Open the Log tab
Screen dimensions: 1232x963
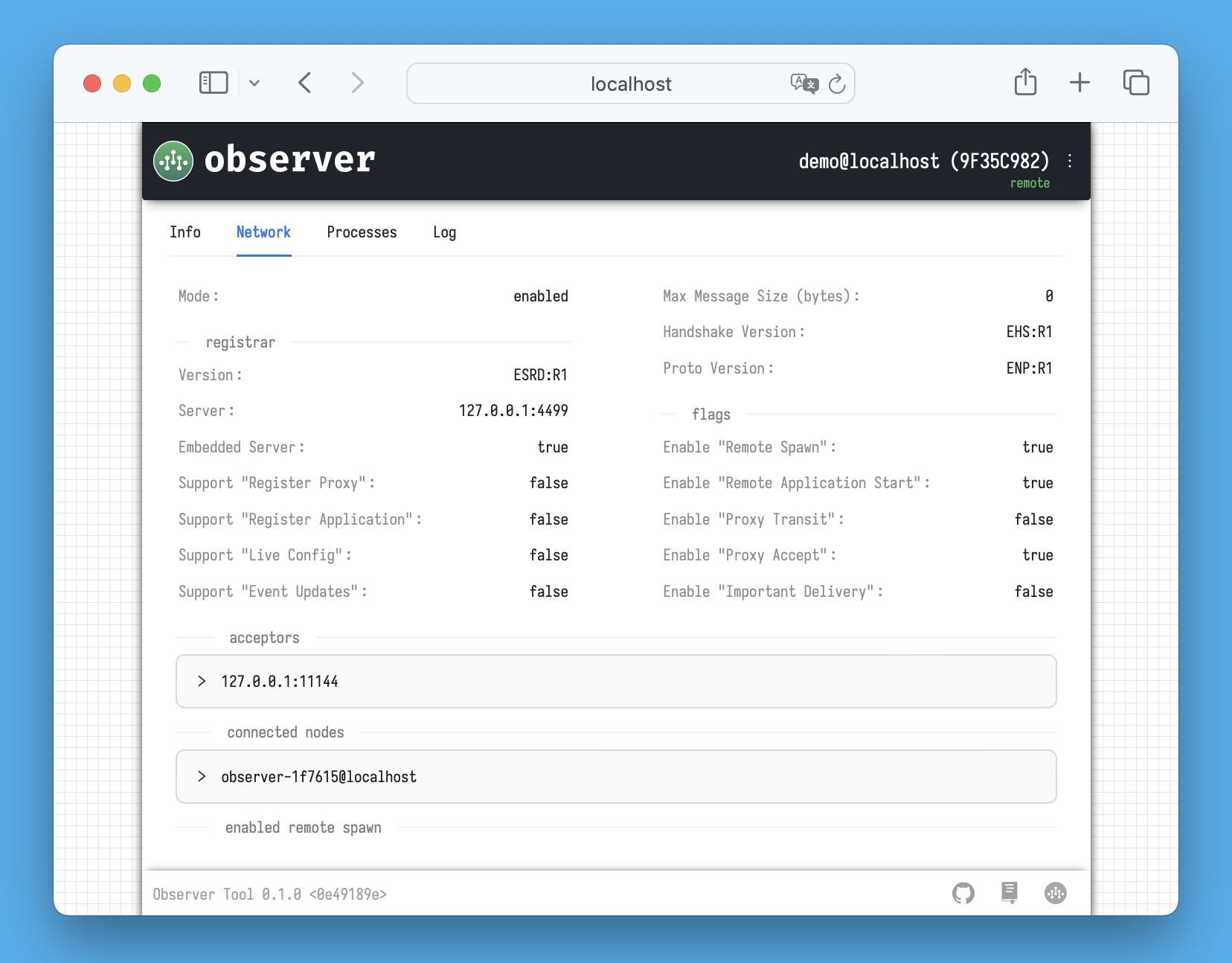444,232
